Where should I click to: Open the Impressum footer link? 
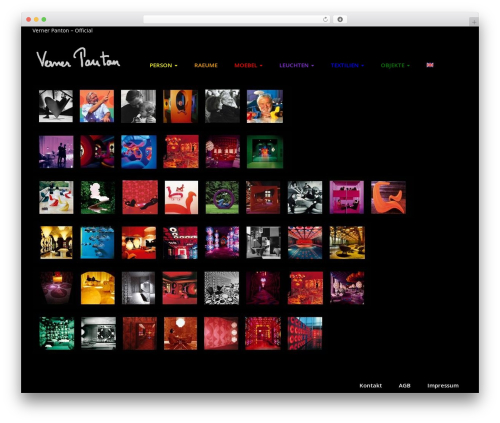coord(443,386)
